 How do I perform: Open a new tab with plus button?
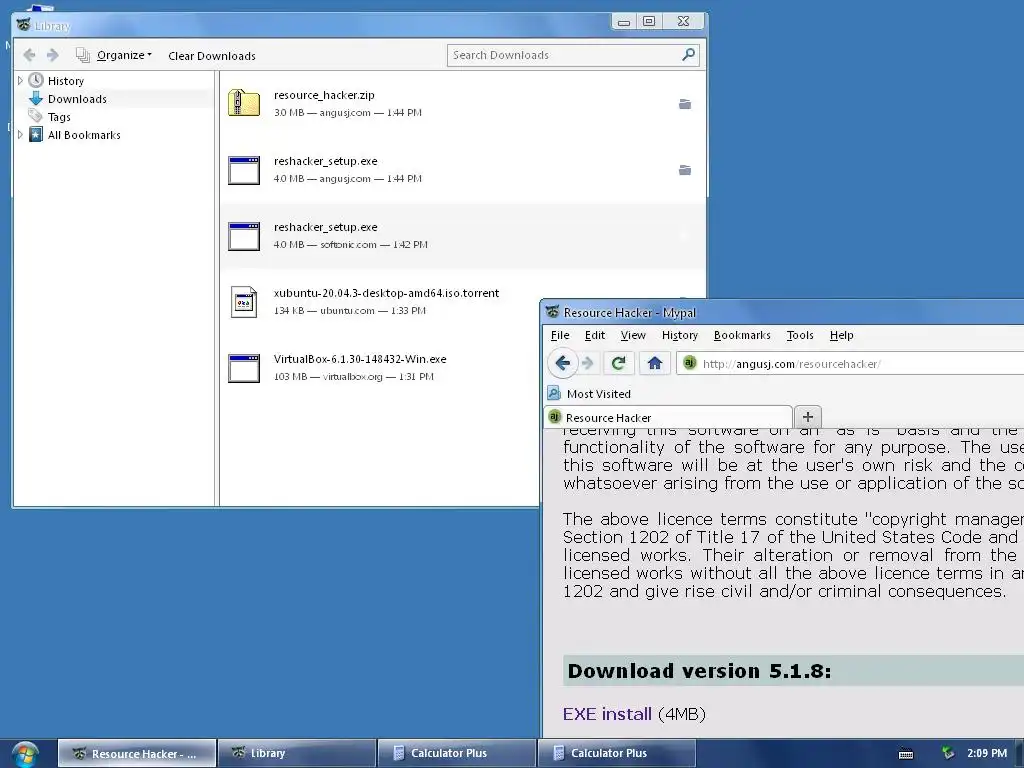808,417
